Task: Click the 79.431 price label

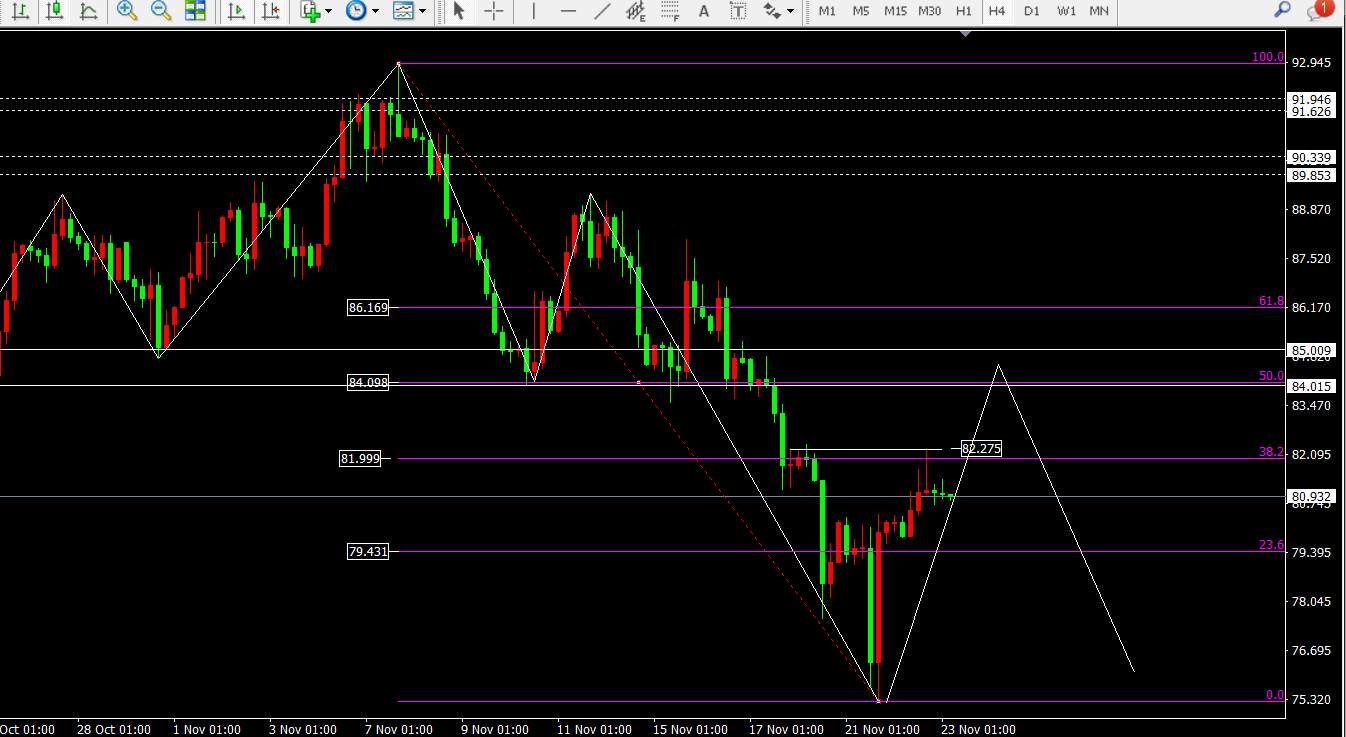Action: [368, 551]
